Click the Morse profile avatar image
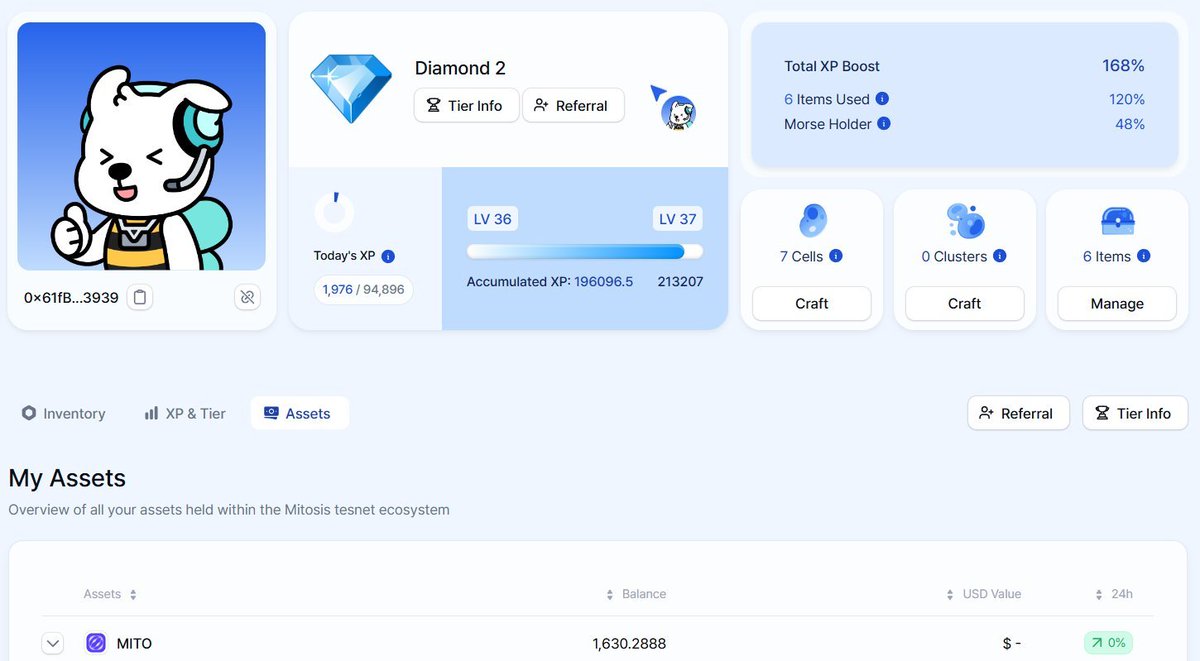 (x=142, y=146)
